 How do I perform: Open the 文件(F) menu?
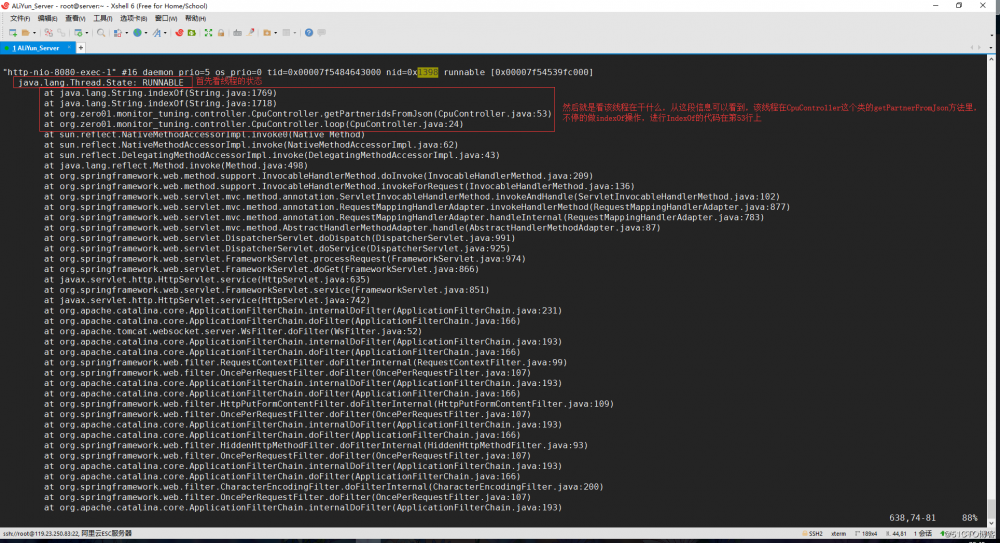coord(20,19)
